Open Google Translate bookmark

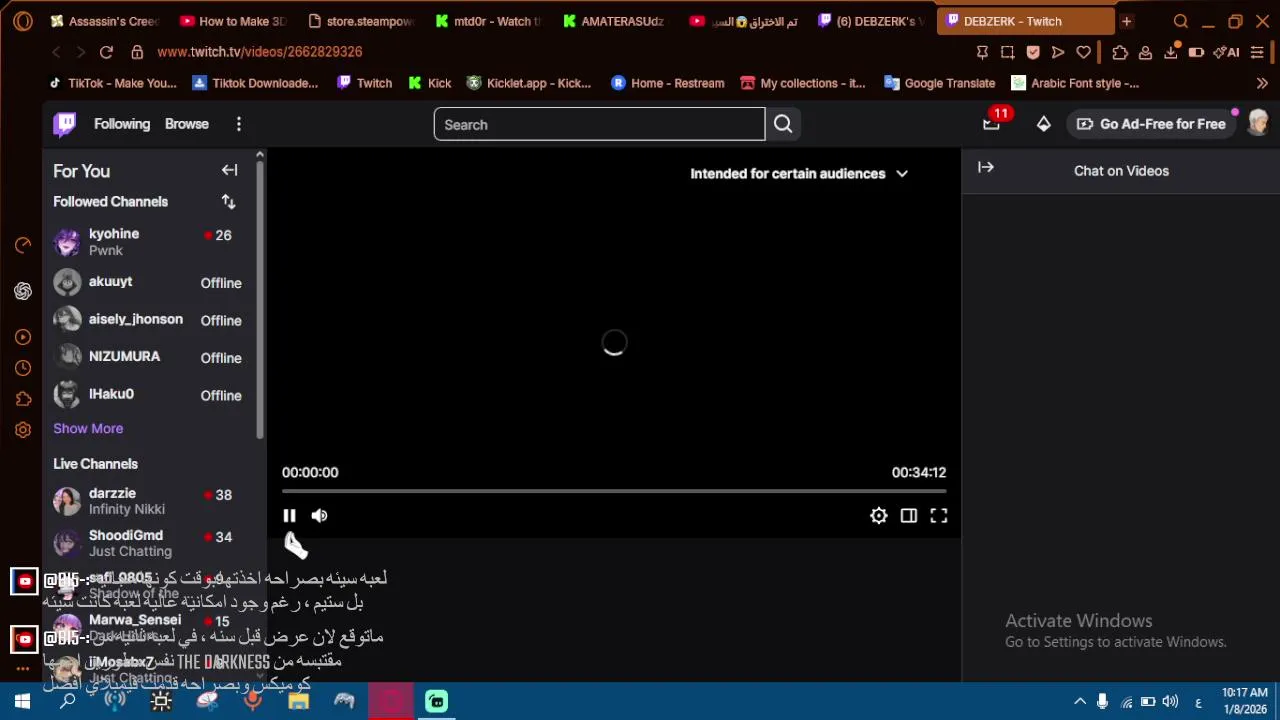click(939, 84)
